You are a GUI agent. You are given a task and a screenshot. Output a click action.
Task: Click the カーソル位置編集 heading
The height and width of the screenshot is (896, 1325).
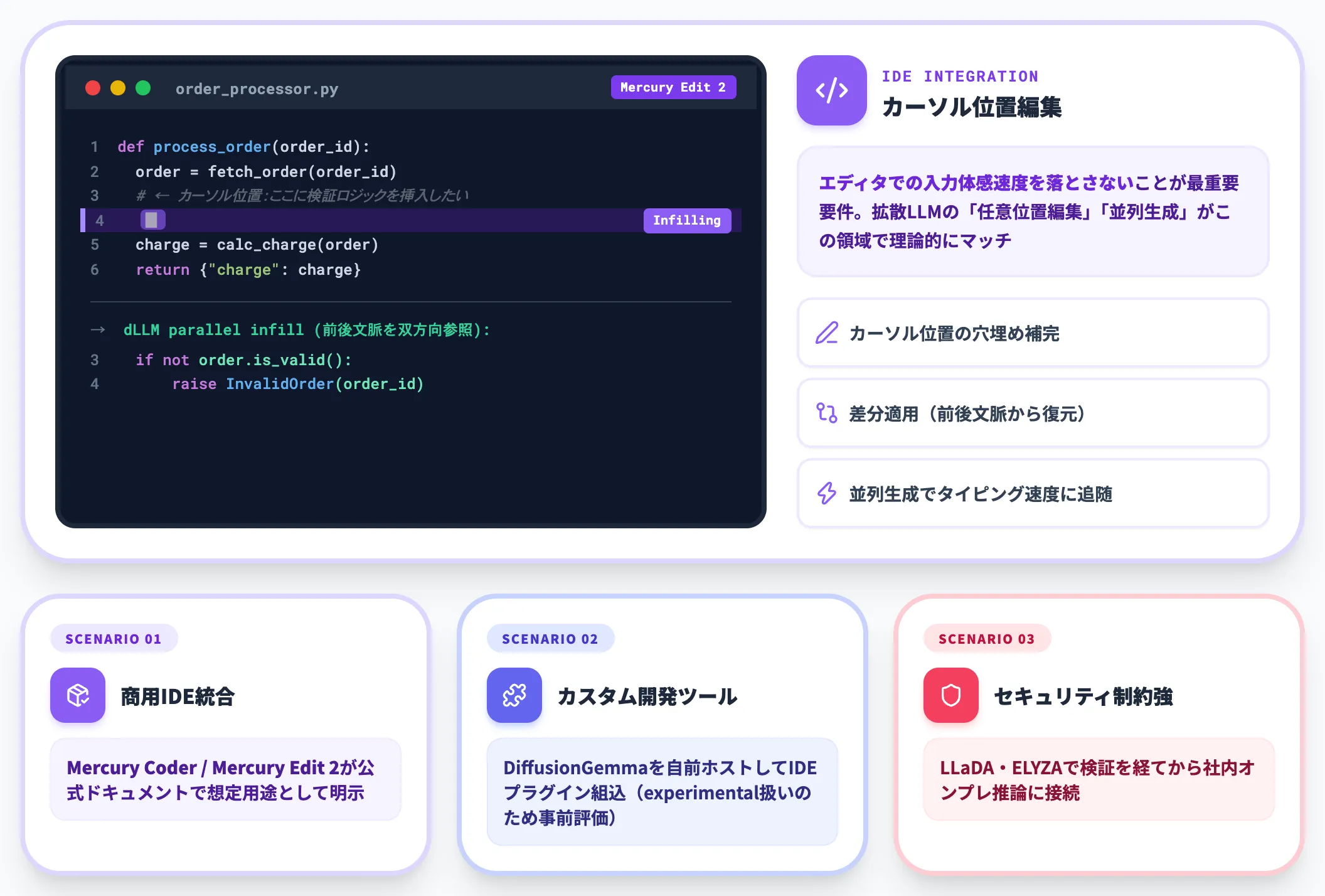[972, 107]
